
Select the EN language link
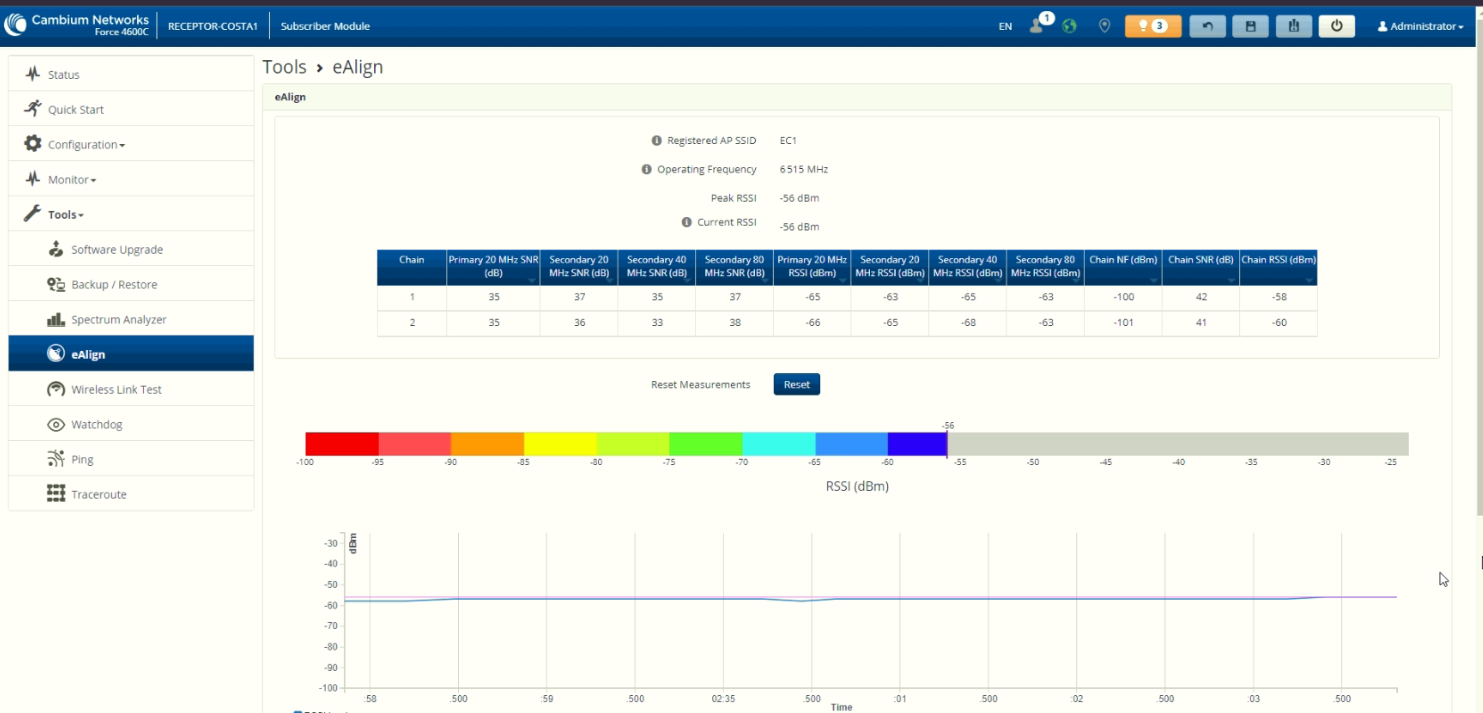1005,26
